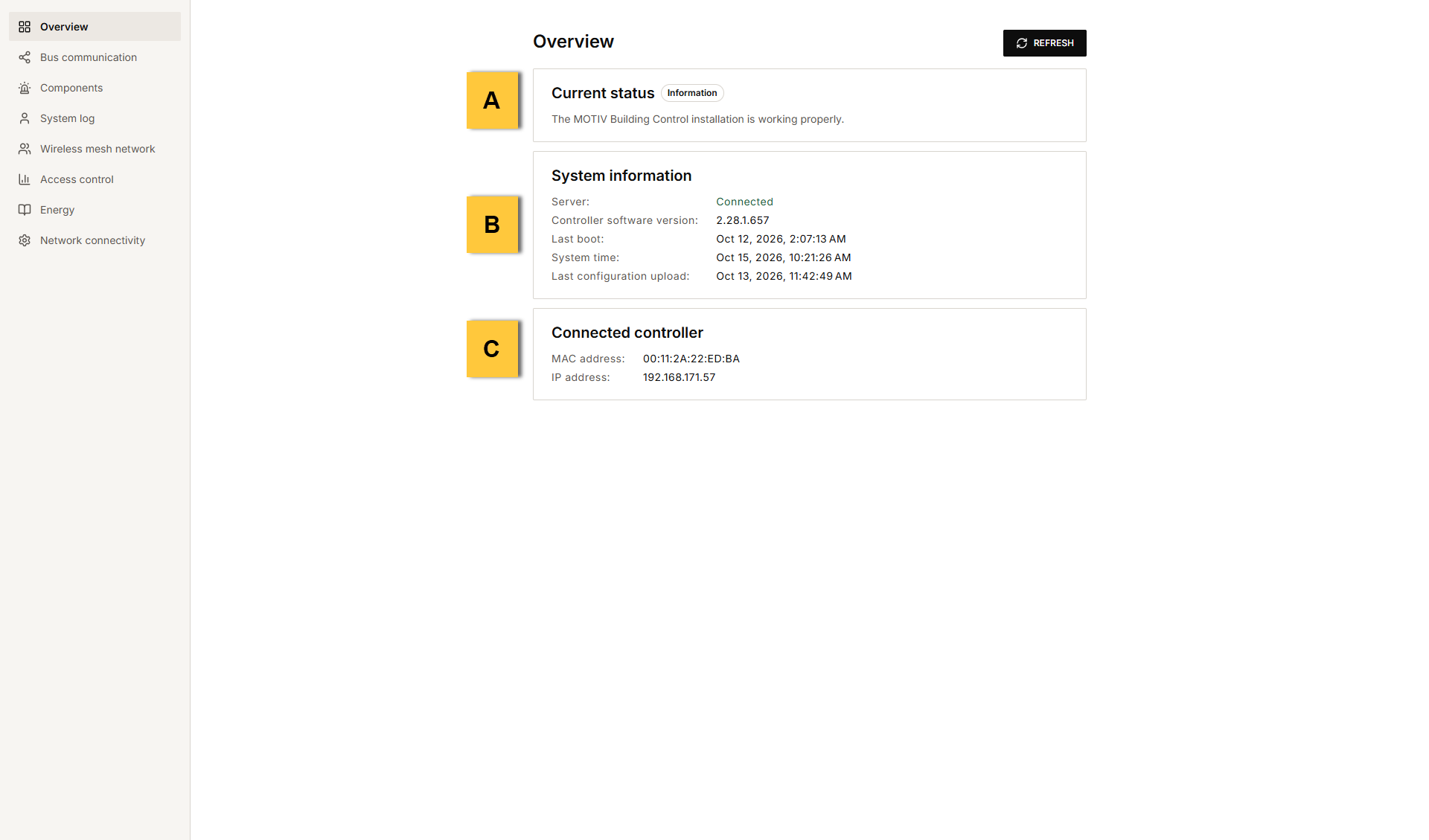
Task: Click the System information heading
Action: [621, 176]
